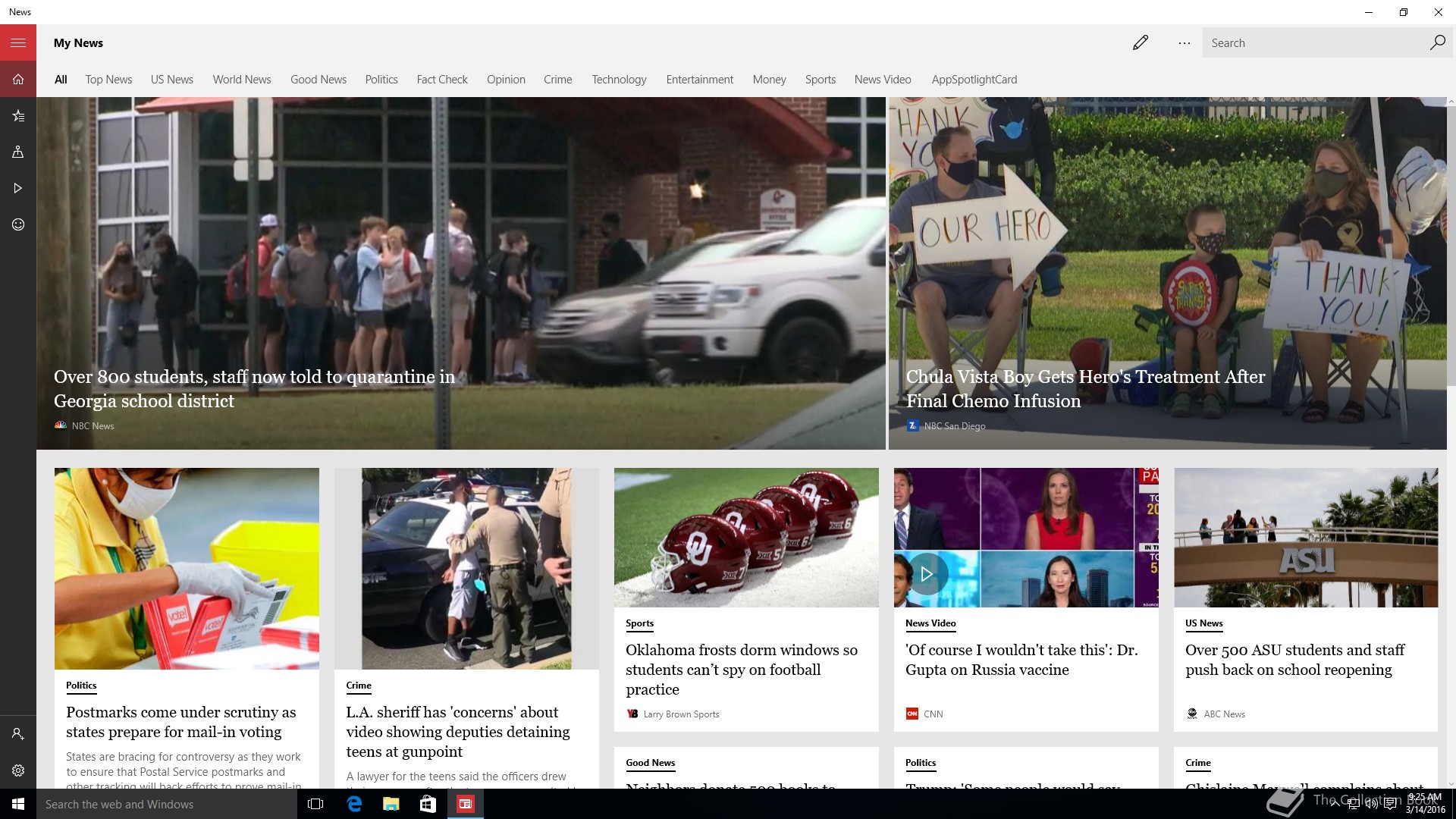Open Postmarks mail-in voting article
1456x819 pixels.
pos(181,722)
